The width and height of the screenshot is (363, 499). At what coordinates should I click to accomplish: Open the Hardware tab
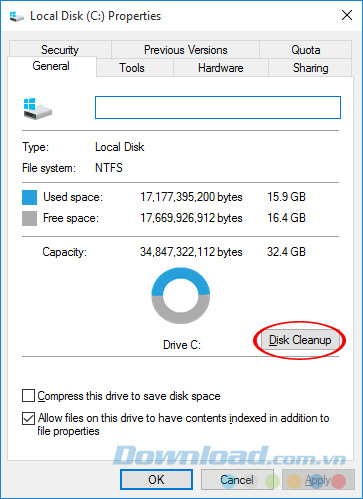(221, 68)
